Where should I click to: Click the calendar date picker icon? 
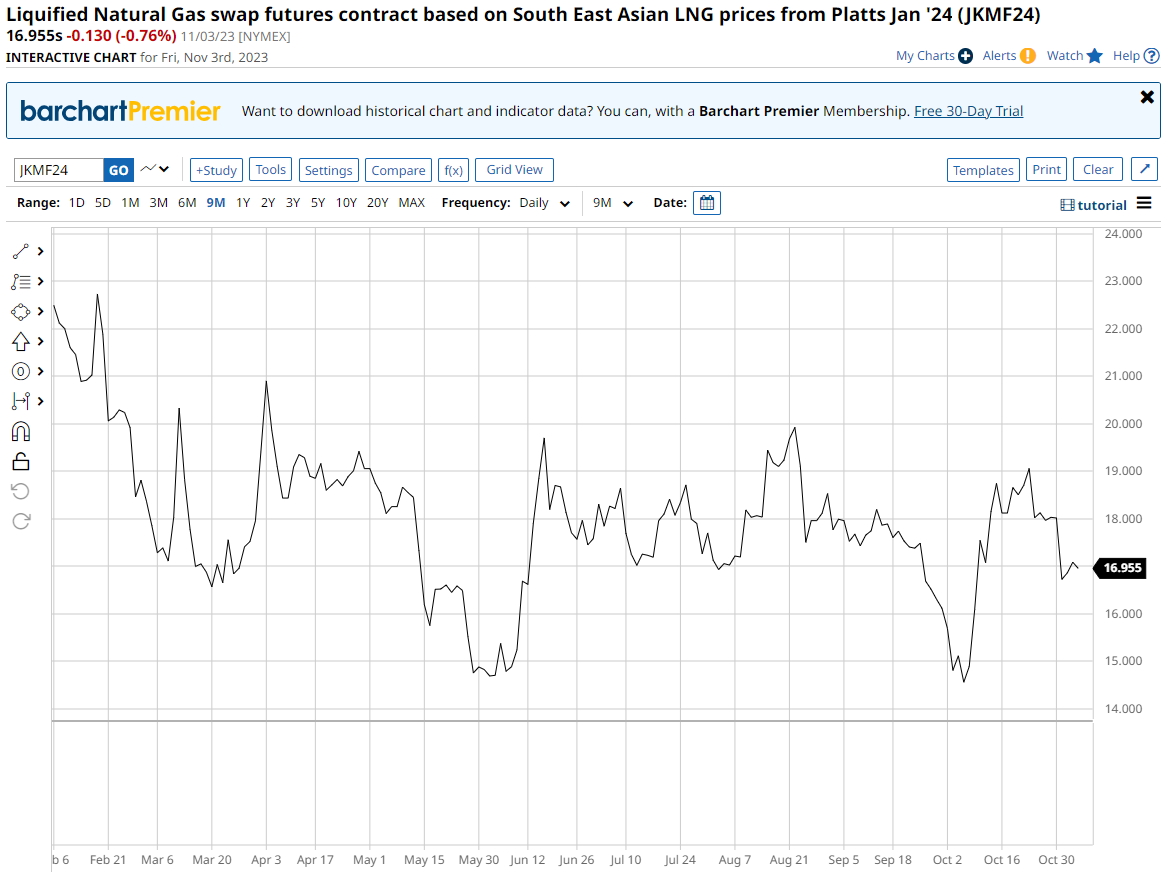pyautogui.click(x=706, y=203)
